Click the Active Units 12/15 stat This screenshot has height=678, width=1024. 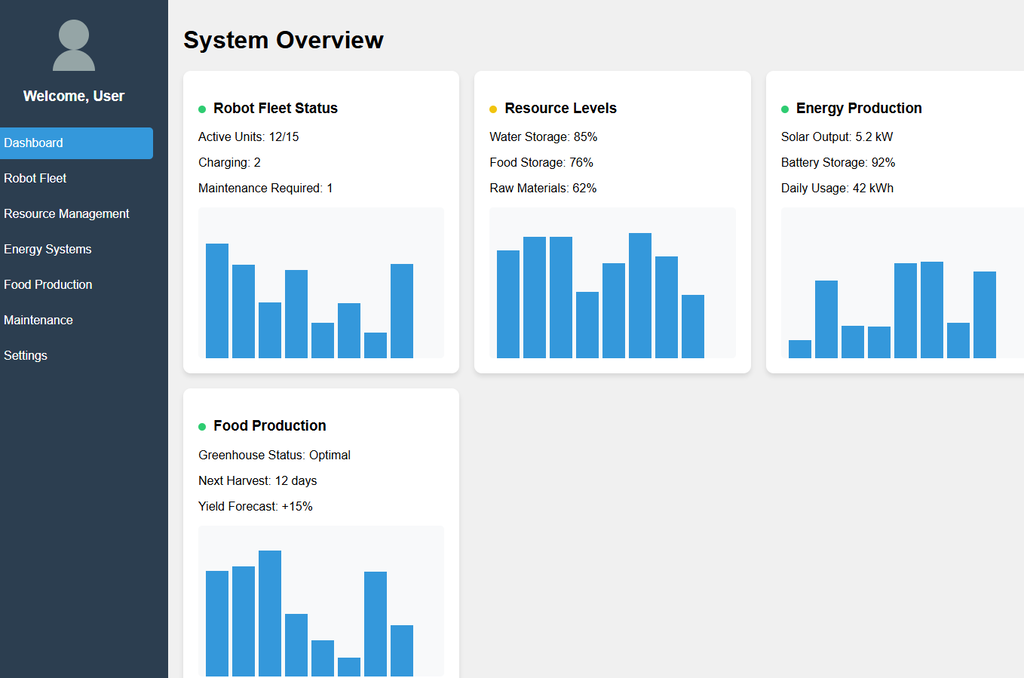[x=248, y=136]
